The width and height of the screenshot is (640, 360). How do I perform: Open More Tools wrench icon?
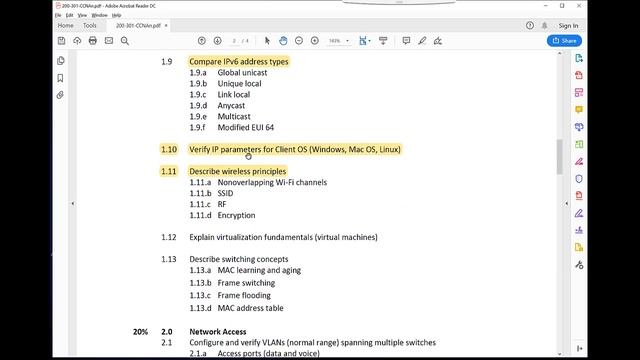[x=579, y=265]
